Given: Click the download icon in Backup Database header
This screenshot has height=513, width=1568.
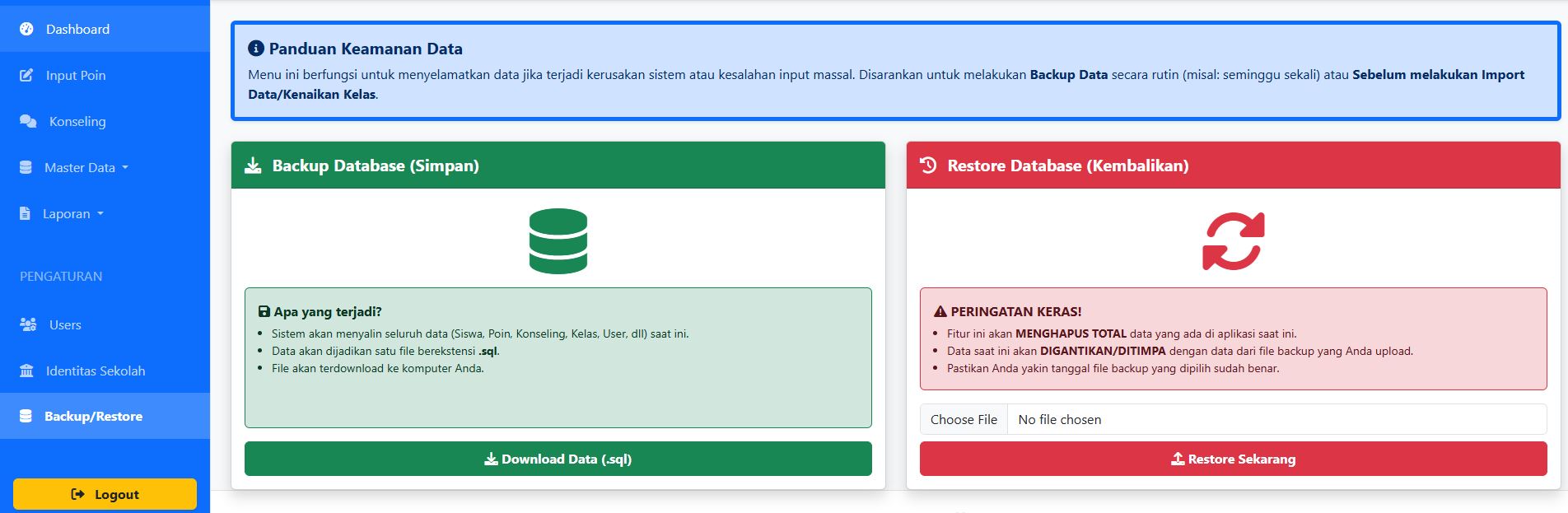Looking at the screenshot, I should click(253, 166).
